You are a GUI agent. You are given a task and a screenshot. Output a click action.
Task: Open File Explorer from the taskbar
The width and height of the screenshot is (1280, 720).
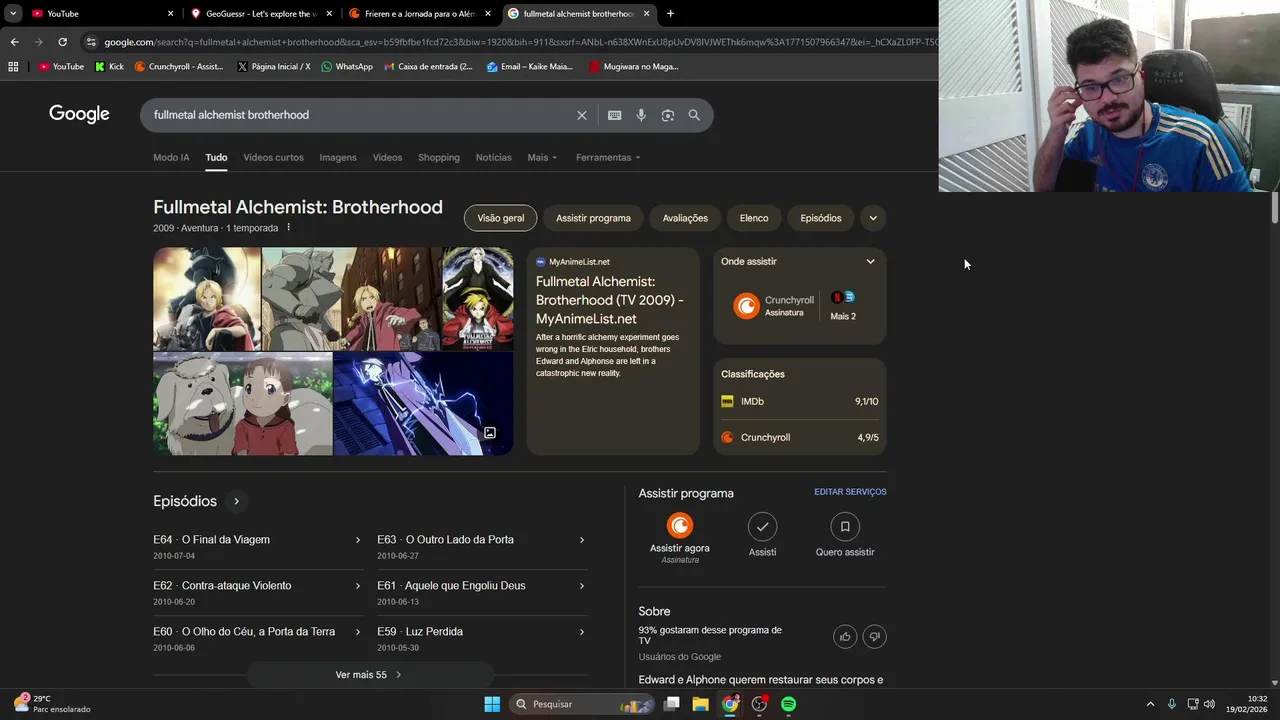tap(700, 704)
